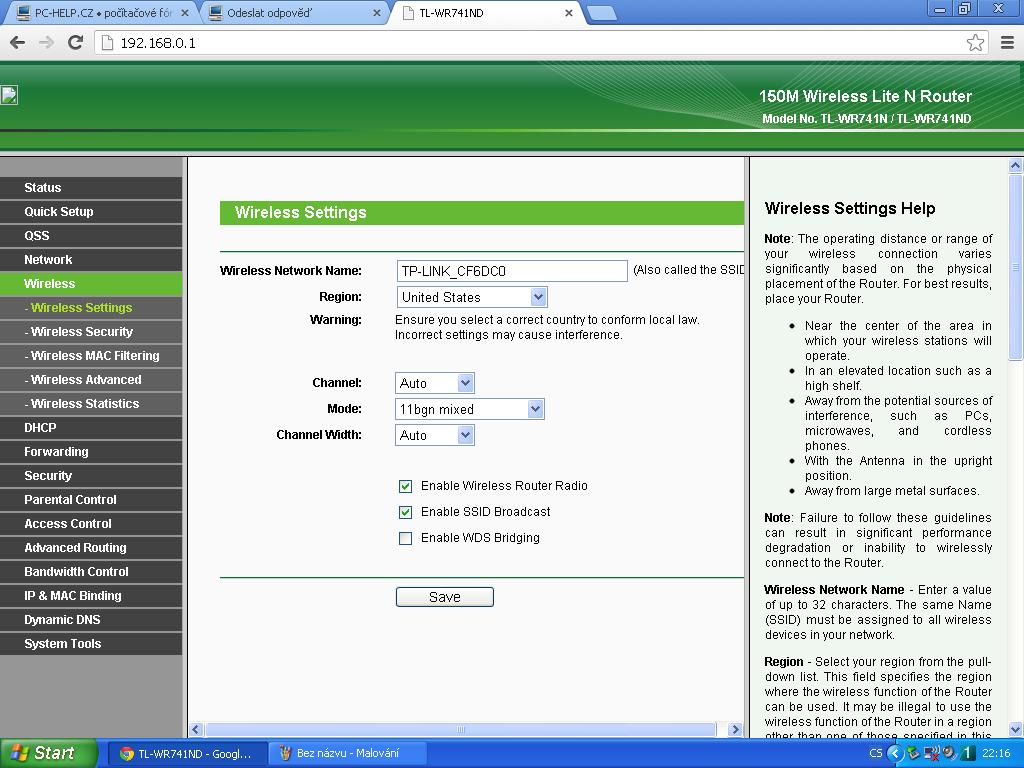Open Chrome menu hamburger icon

click(x=1007, y=43)
